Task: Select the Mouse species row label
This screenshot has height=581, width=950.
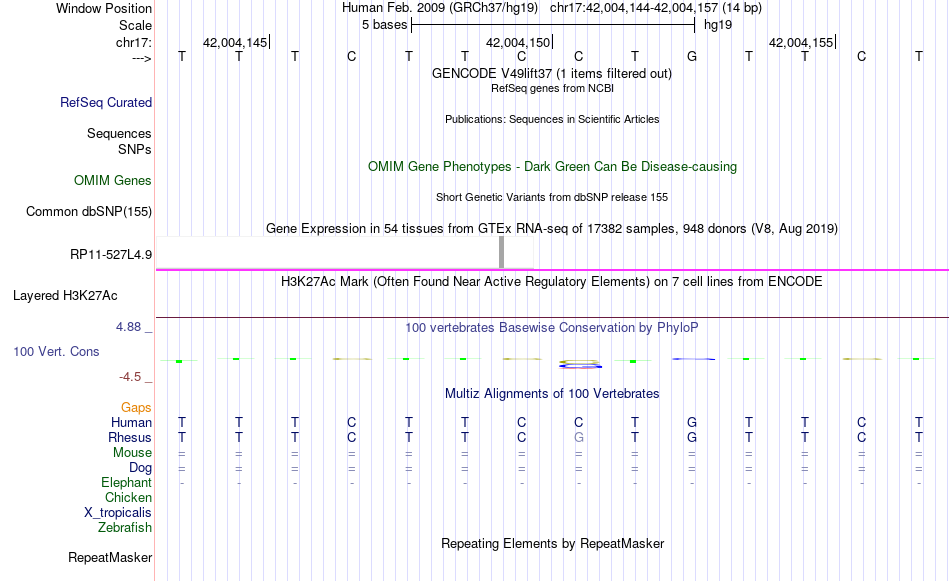Action: (132, 453)
